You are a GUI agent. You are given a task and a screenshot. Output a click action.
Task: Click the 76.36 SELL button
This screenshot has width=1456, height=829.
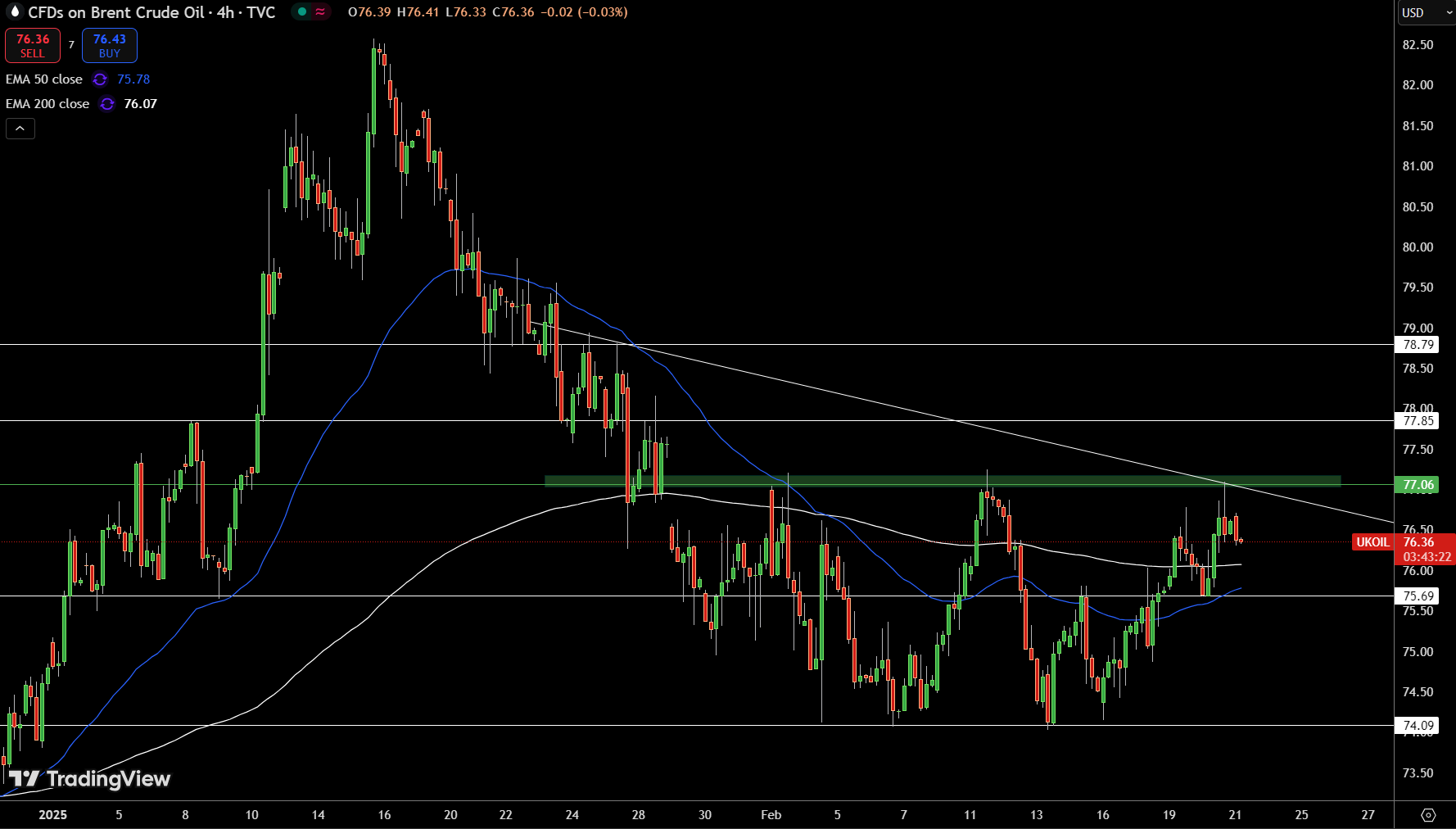pos(33,46)
